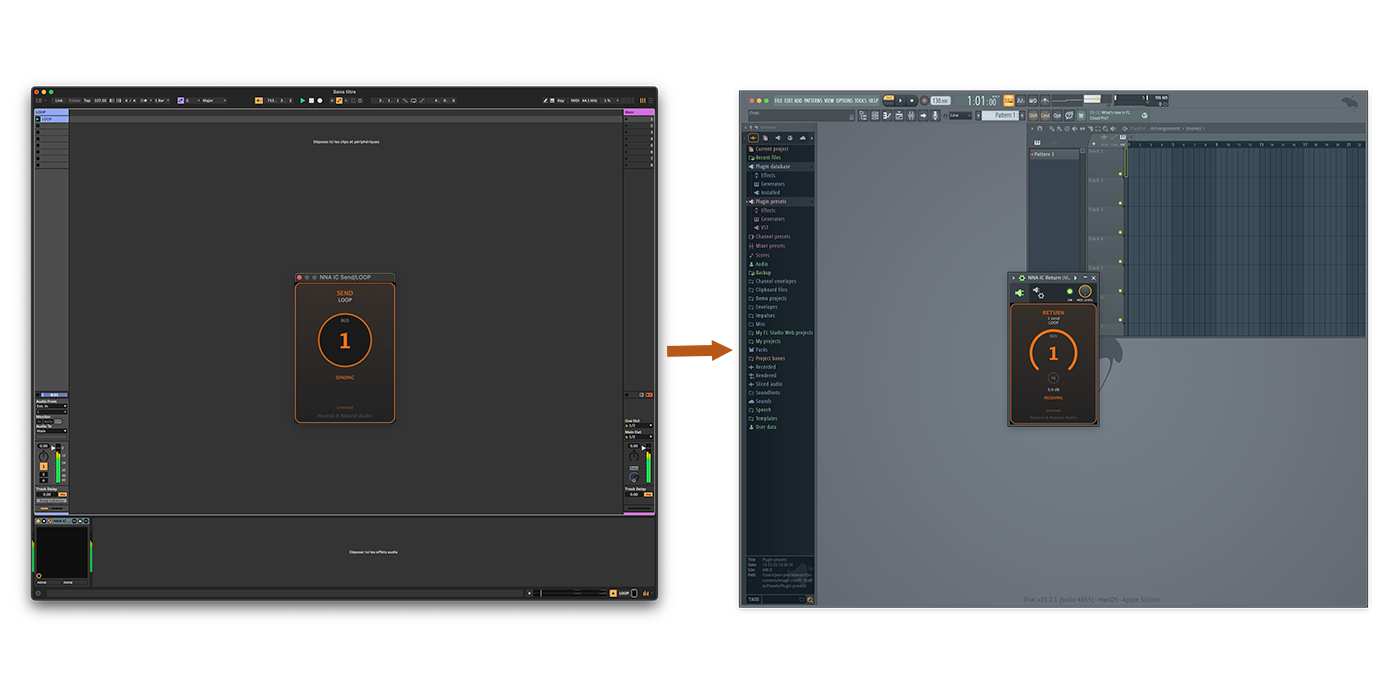Click the RETURN knob in NNA IC Return plugin
Image resolution: width=1400 pixels, height=700 pixels.
pyautogui.click(x=1055, y=355)
